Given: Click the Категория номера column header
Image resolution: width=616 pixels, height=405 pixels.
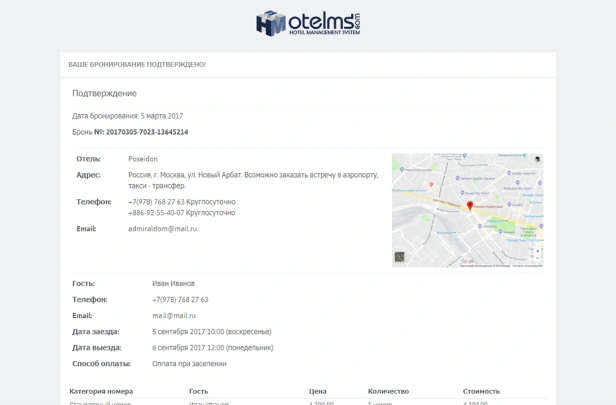Looking at the screenshot, I should [101, 391].
